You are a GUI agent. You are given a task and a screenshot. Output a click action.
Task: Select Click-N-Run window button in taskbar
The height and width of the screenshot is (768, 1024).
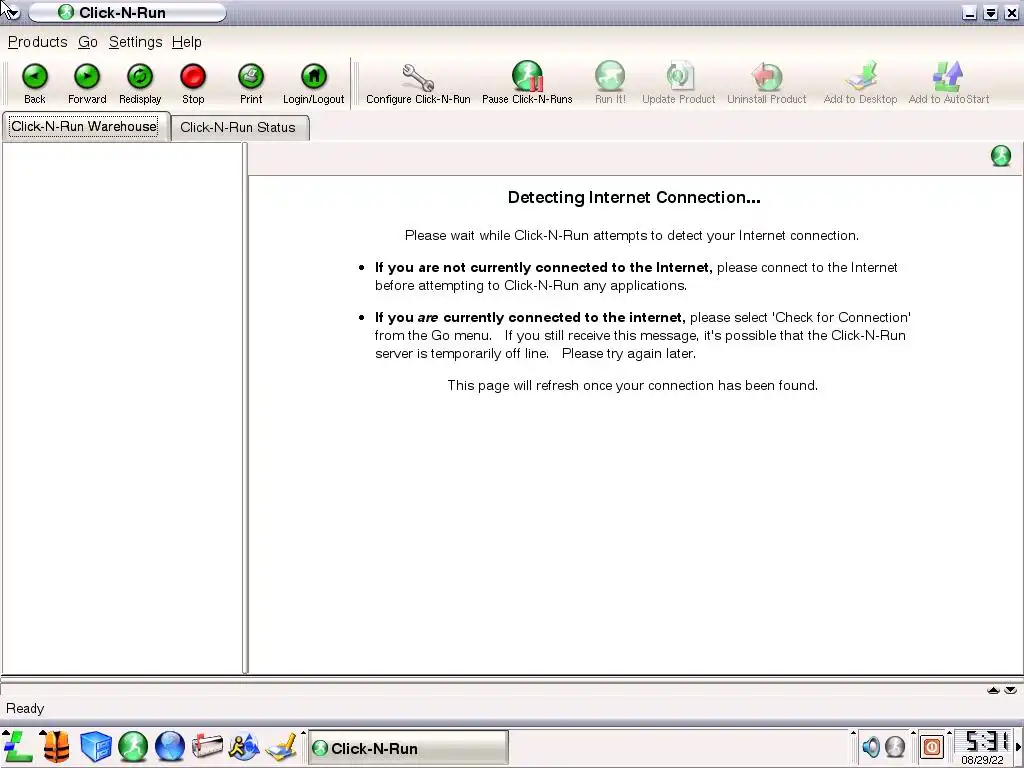coord(408,748)
